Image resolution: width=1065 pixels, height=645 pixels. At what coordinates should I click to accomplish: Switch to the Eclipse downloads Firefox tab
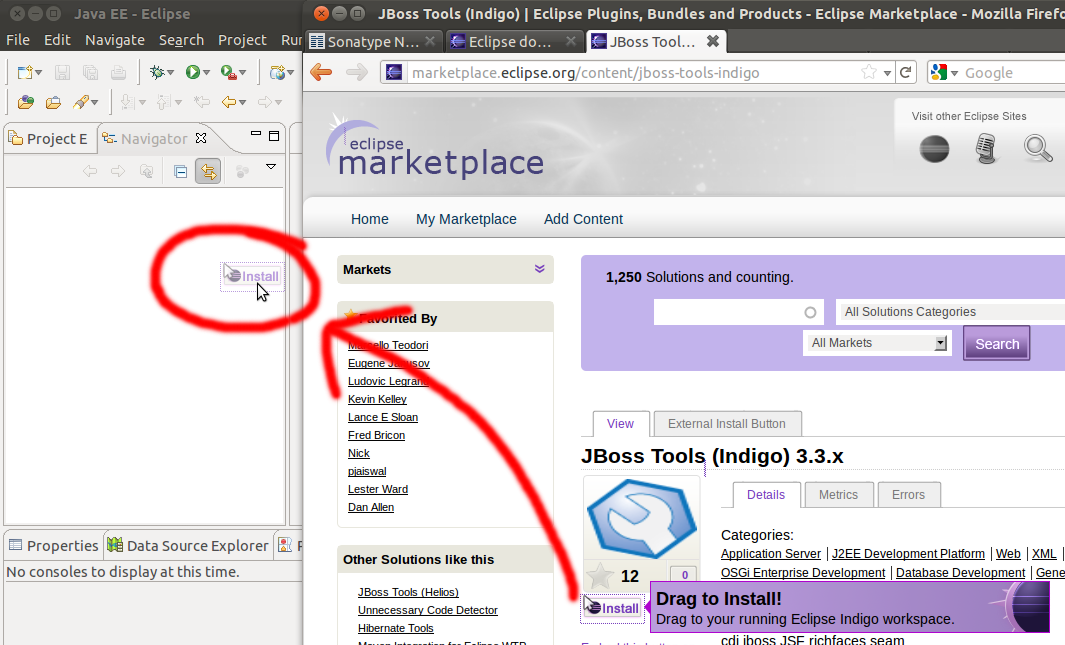pos(513,41)
